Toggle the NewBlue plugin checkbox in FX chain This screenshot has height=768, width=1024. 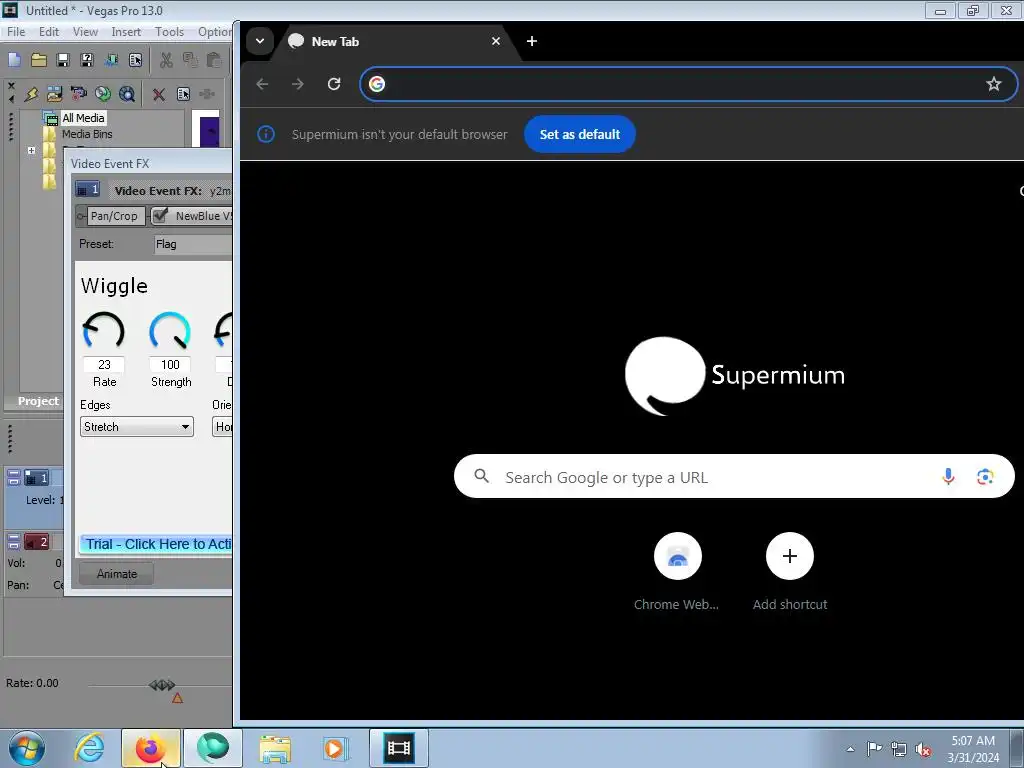(x=160, y=216)
